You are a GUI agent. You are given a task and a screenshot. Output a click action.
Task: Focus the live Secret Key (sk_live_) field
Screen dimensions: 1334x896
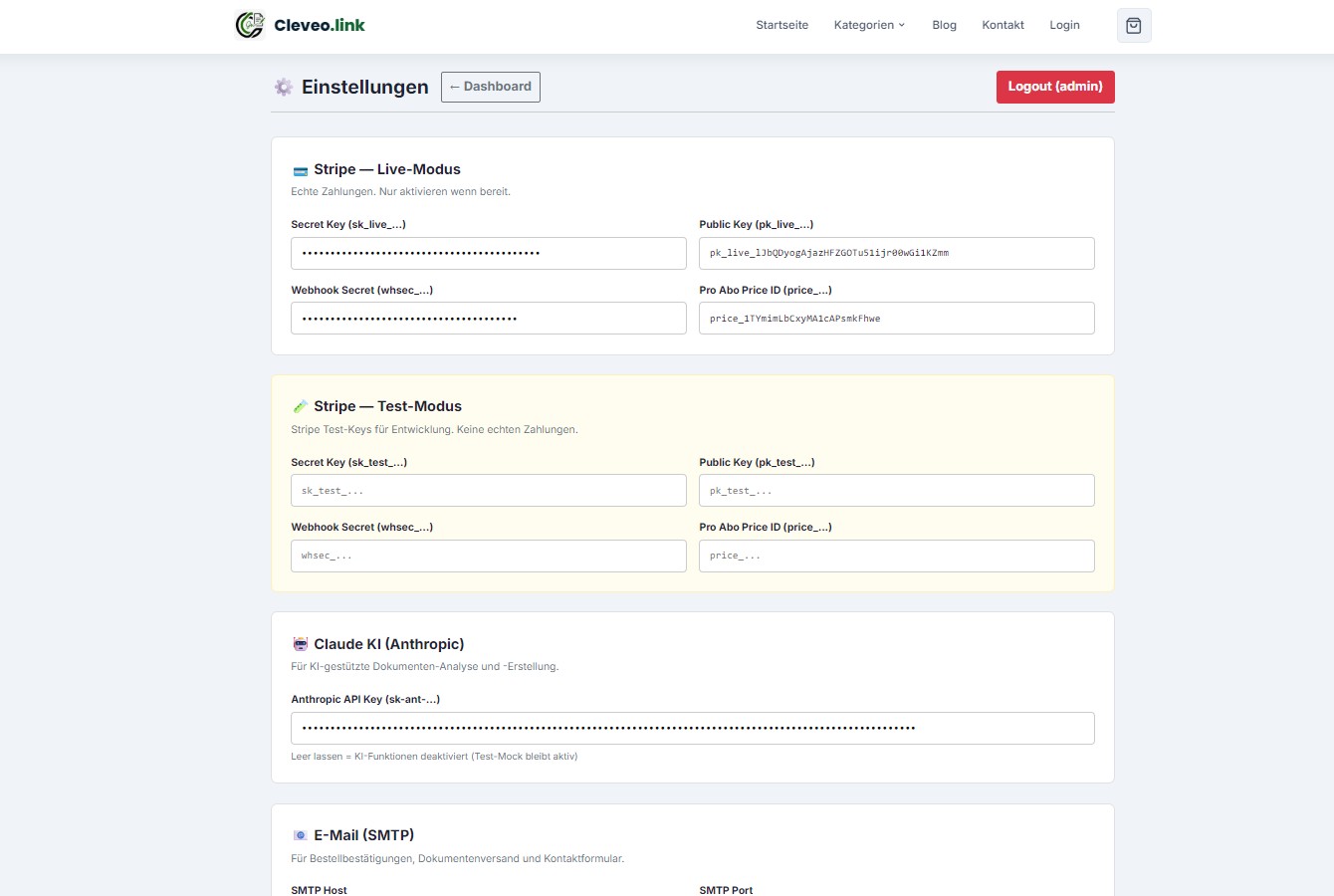pos(489,253)
